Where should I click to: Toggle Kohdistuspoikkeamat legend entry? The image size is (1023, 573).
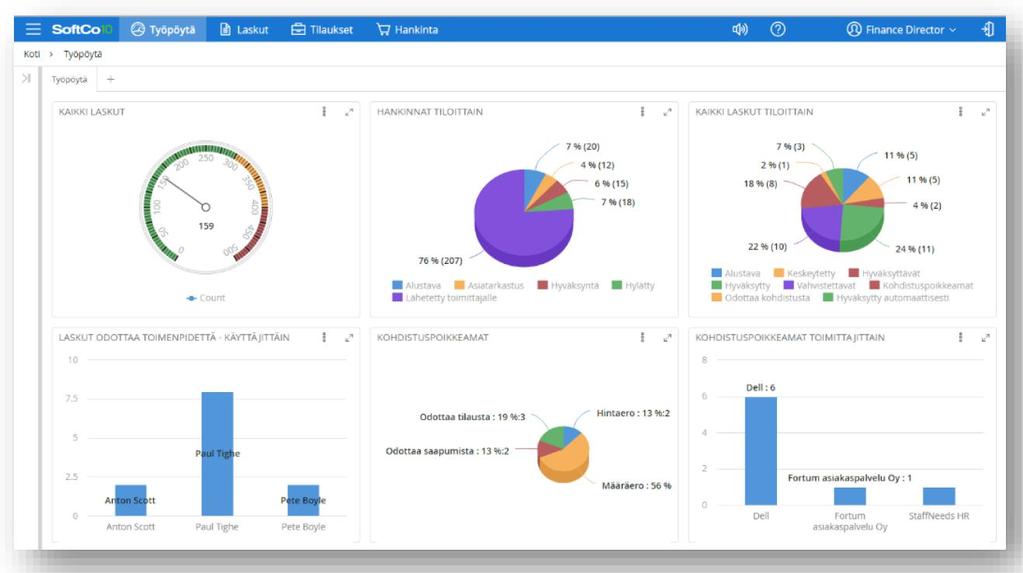coord(921,285)
